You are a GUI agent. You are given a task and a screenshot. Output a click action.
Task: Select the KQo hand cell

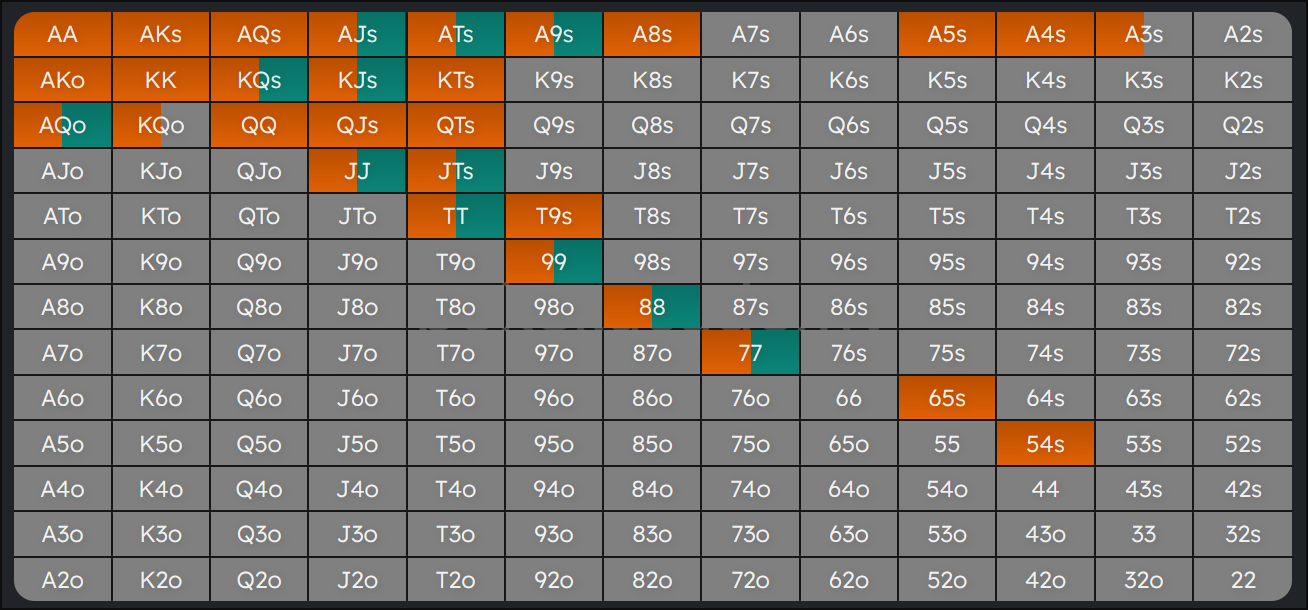pyautogui.click(x=161, y=126)
